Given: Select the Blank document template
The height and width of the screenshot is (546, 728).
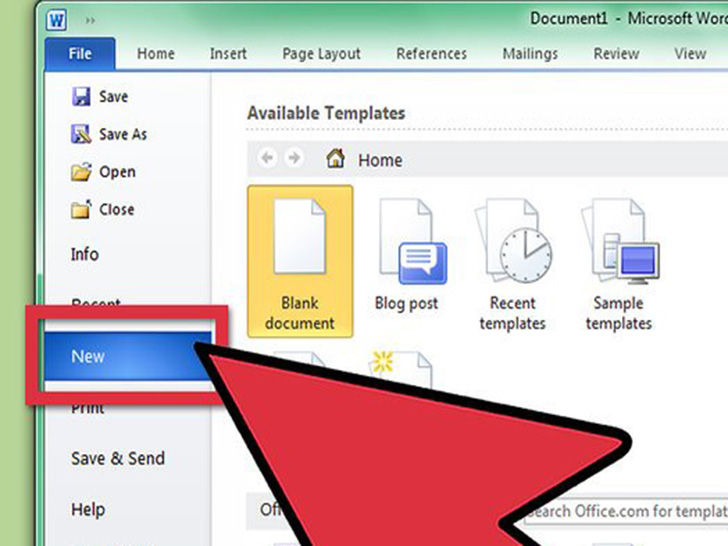Looking at the screenshot, I should point(300,261).
